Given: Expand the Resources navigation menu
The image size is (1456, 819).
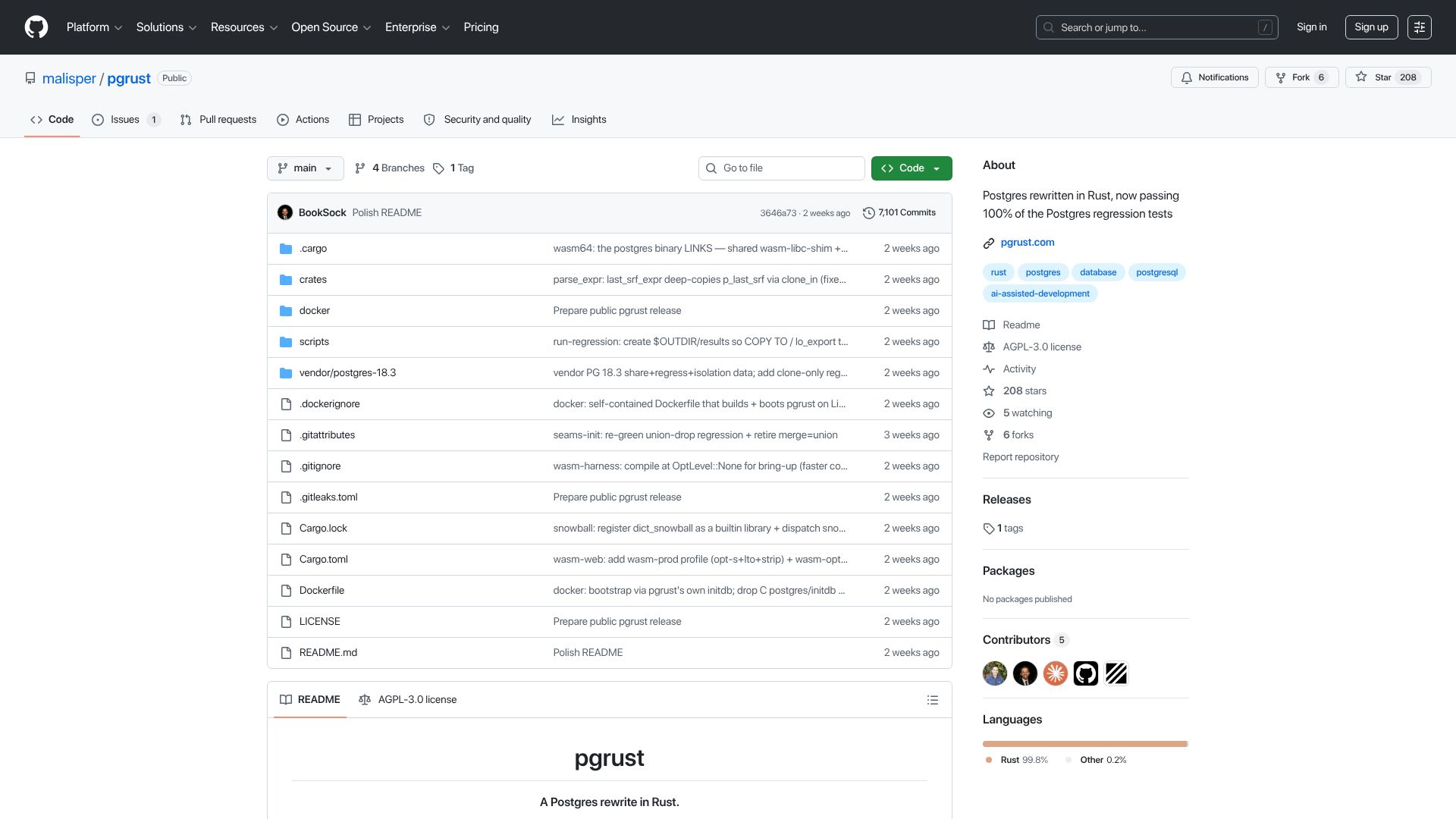Looking at the screenshot, I should [244, 27].
